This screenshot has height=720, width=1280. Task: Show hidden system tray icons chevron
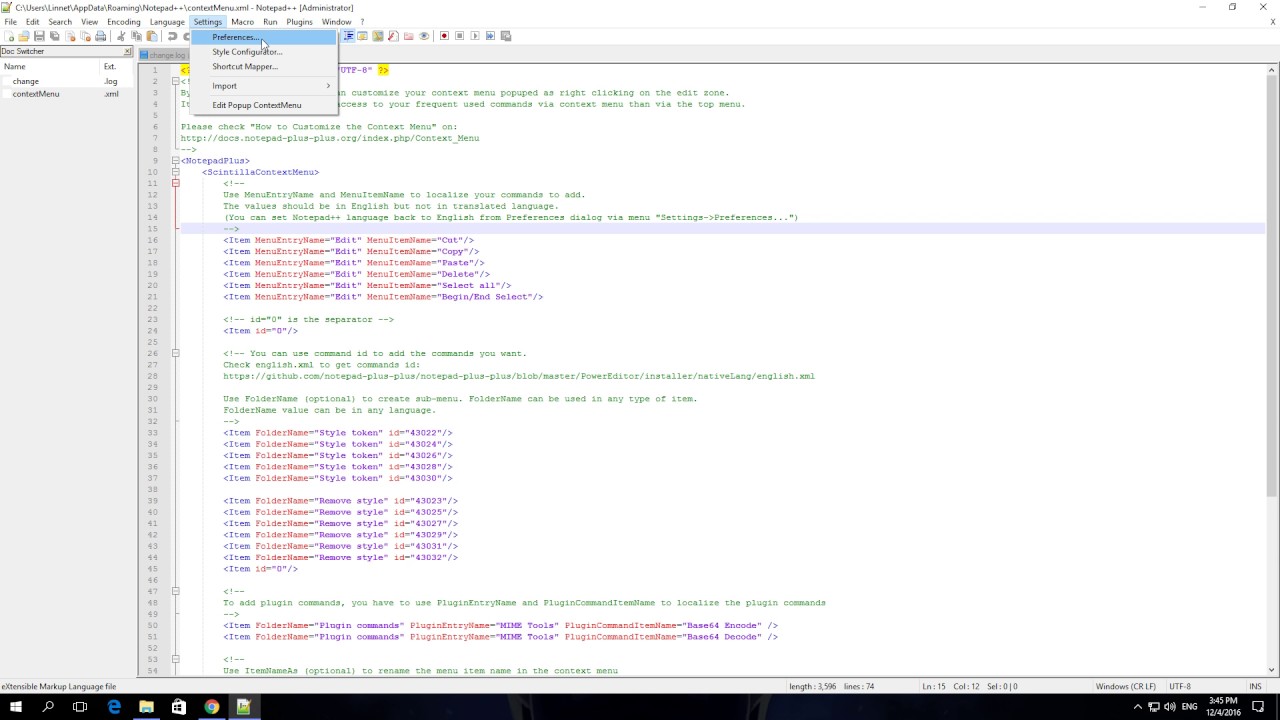[x=1138, y=707]
